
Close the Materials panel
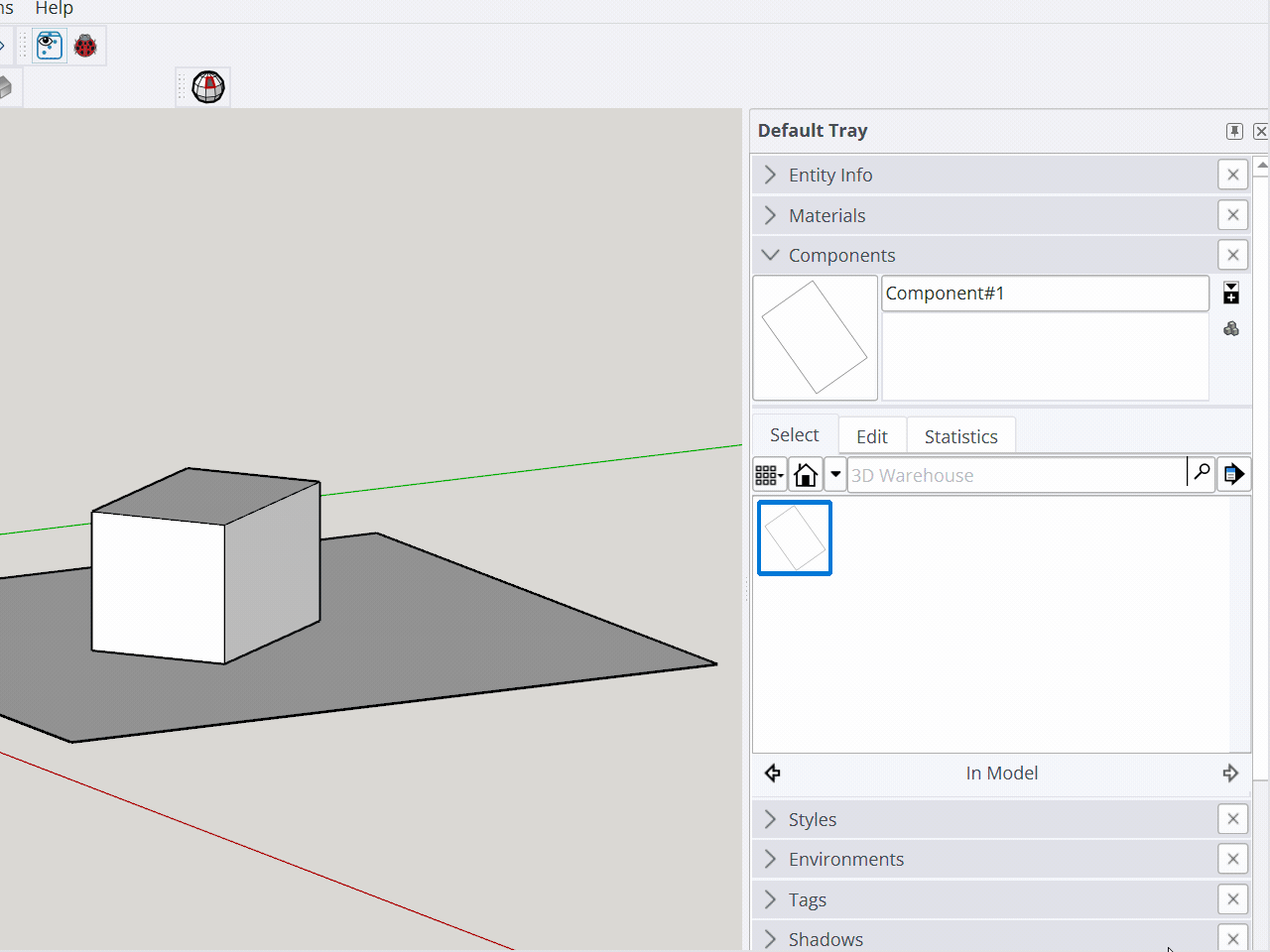point(1232,215)
